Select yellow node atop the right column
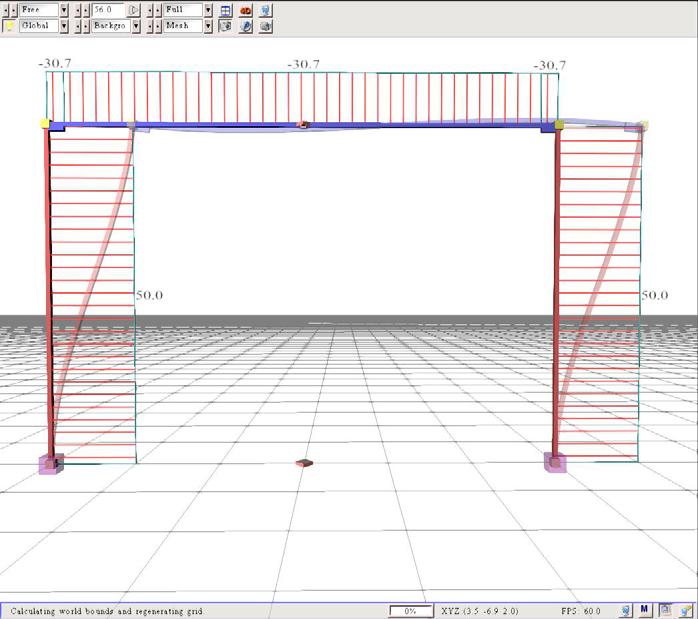This screenshot has width=698, height=619. pyautogui.click(x=560, y=124)
